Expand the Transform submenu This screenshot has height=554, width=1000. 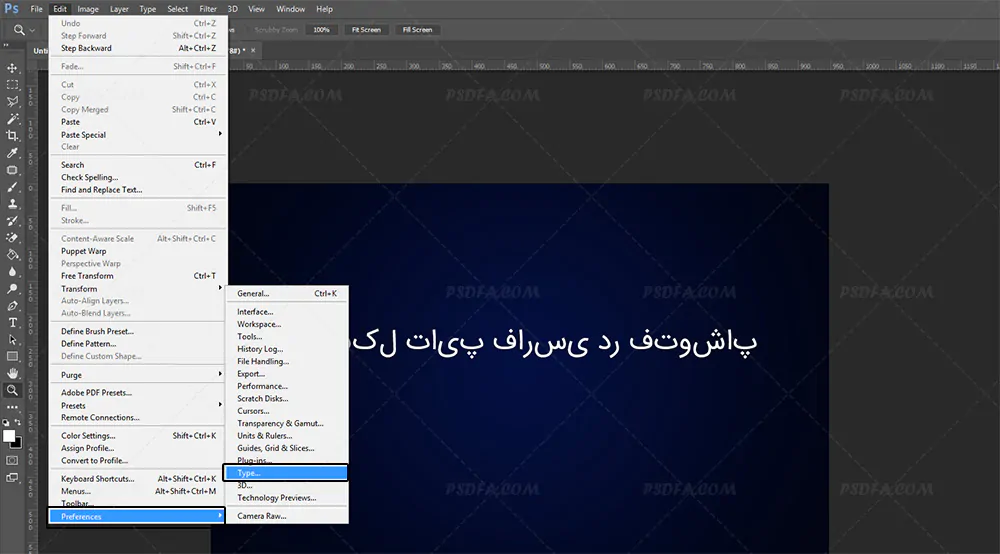point(138,288)
